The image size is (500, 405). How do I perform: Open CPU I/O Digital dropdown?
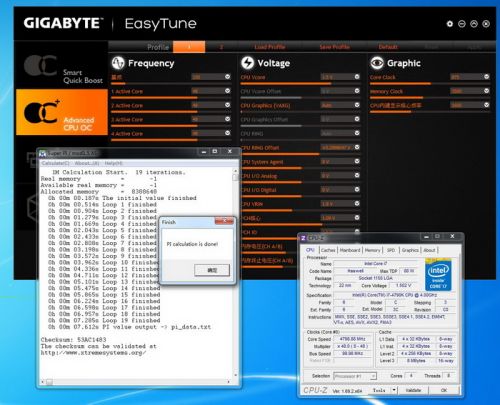[x=357, y=189]
